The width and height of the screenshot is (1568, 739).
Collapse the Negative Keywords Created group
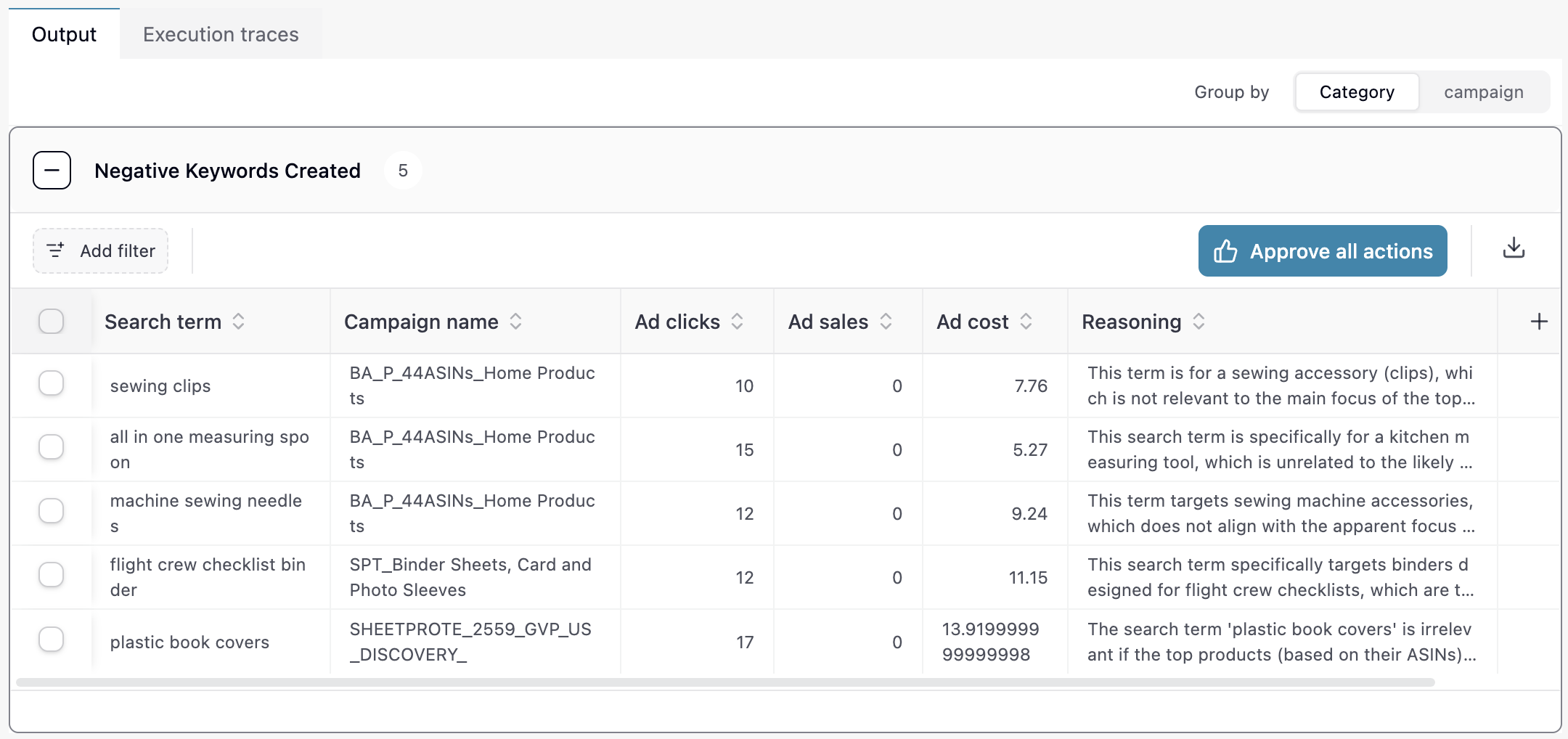click(x=52, y=171)
